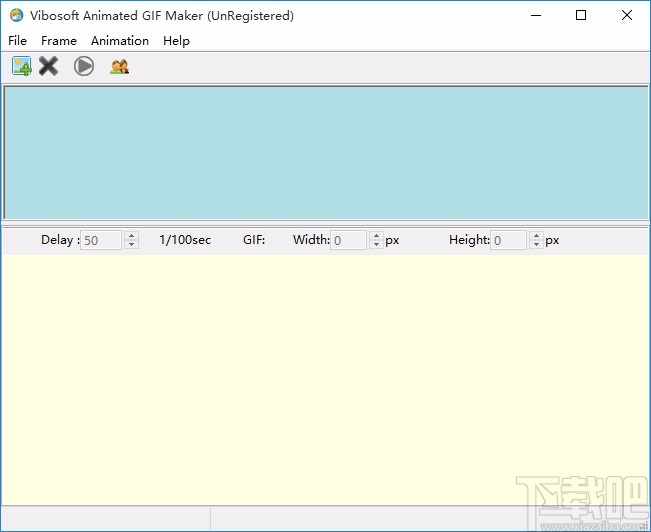
Task: Click the Add Image toolbar icon
Action: (22, 66)
